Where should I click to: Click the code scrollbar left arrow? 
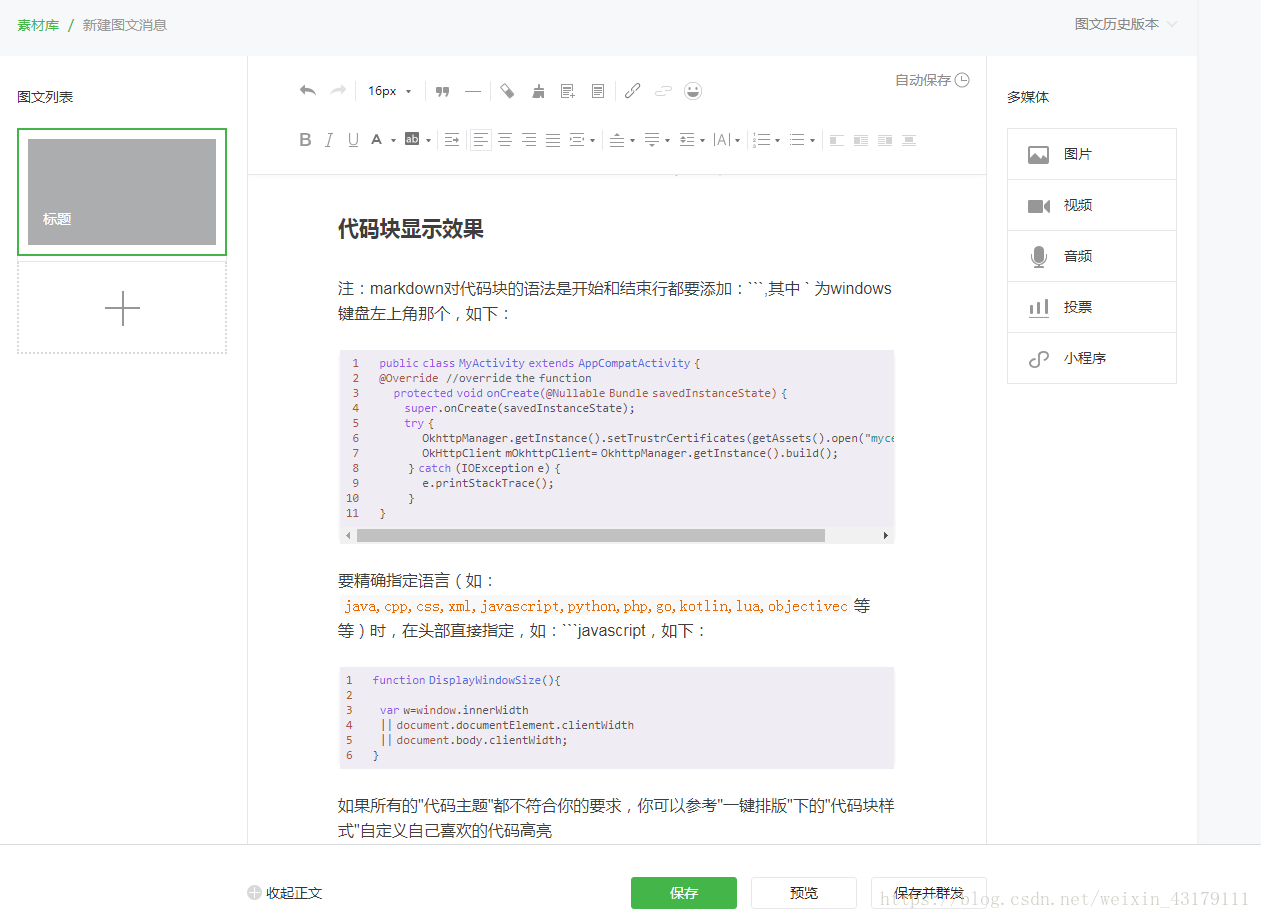pyautogui.click(x=348, y=536)
